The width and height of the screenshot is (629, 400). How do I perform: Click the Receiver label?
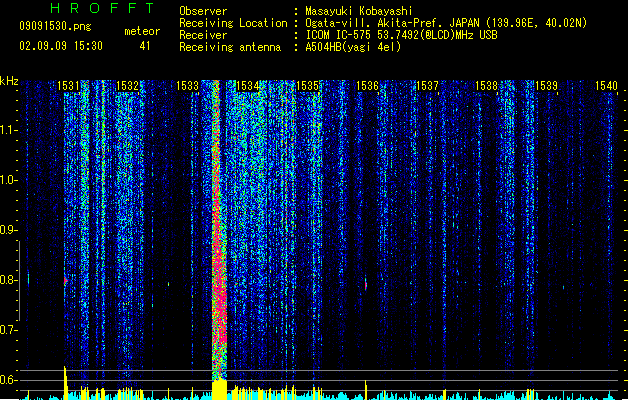[203, 35]
